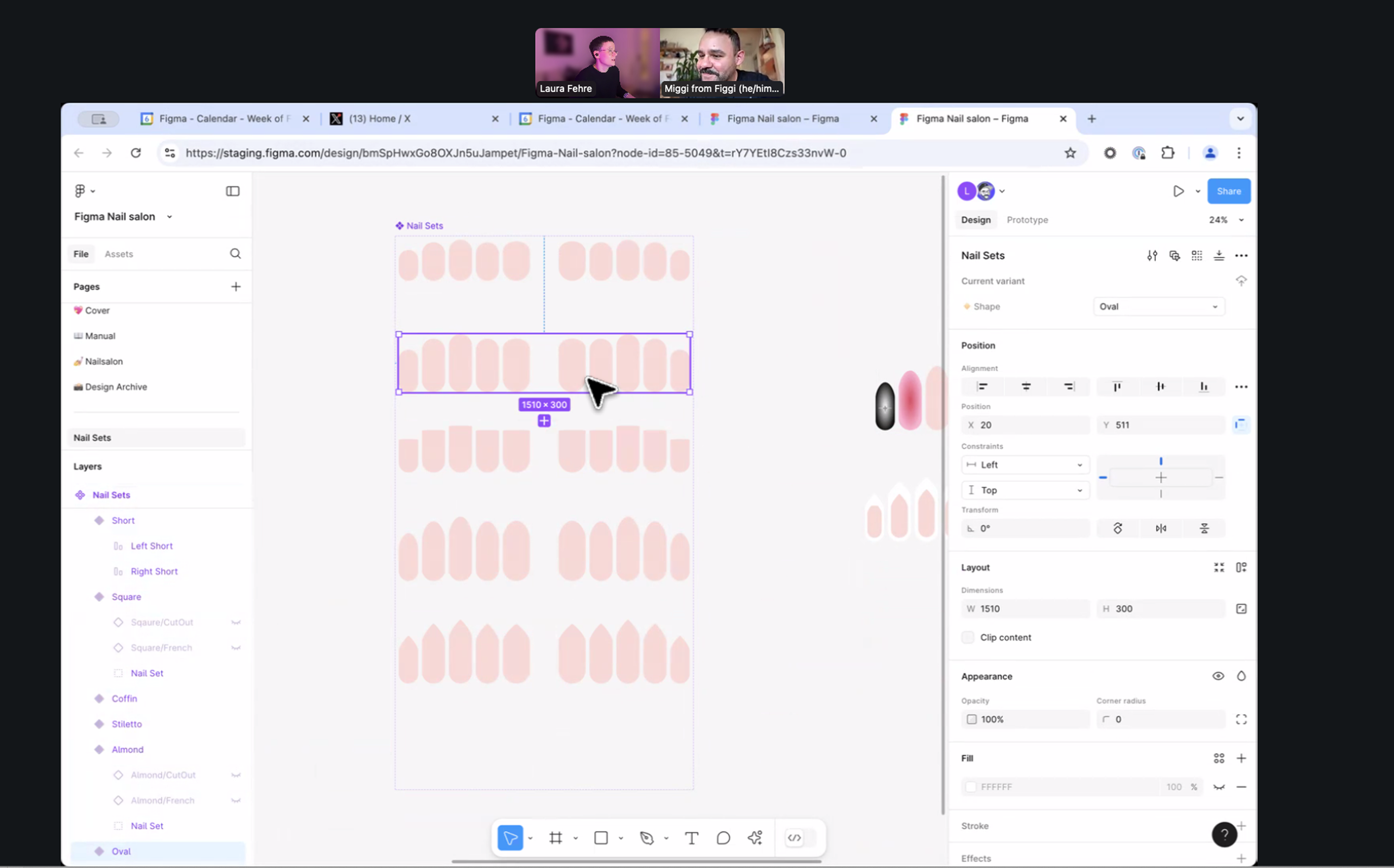This screenshot has height=868, width=1394.
Task: Switch to the Assets tab
Action: coord(119,254)
